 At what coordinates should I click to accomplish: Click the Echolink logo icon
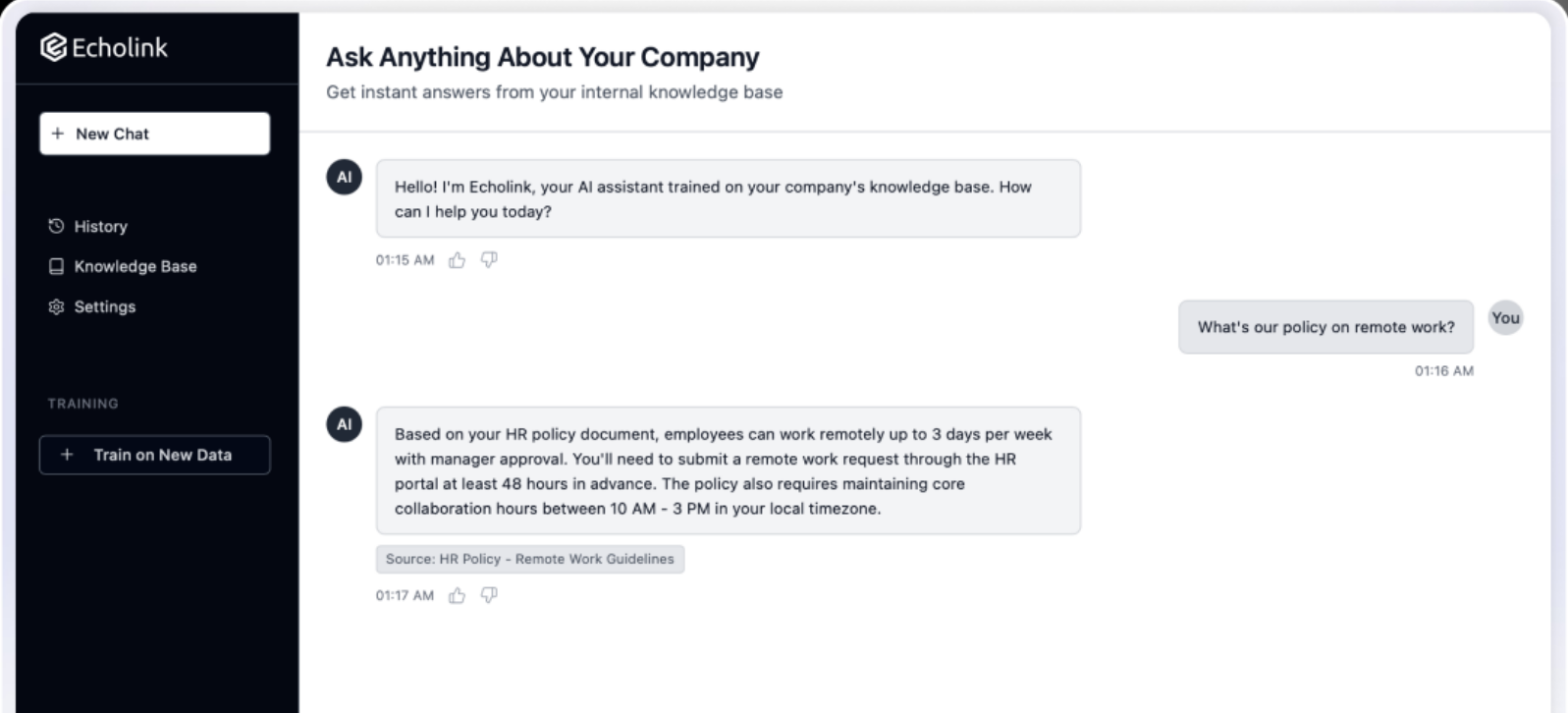pyautogui.click(x=53, y=47)
